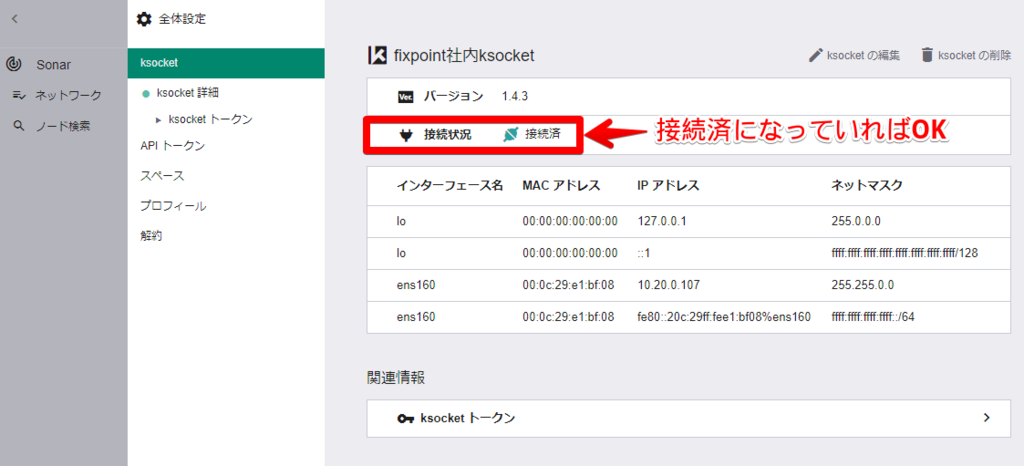Click the 全体設定 gear icon
Image resolution: width=1024 pixels, height=466 pixels.
click(144, 19)
